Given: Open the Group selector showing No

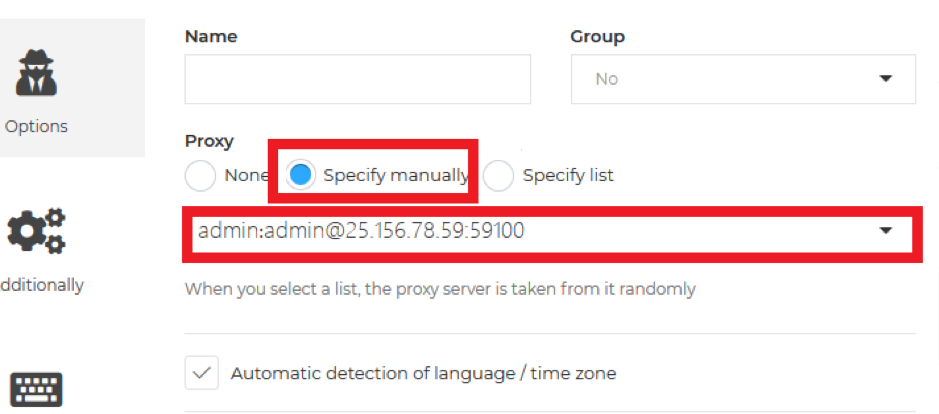Looking at the screenshot, I should [743, 79].
